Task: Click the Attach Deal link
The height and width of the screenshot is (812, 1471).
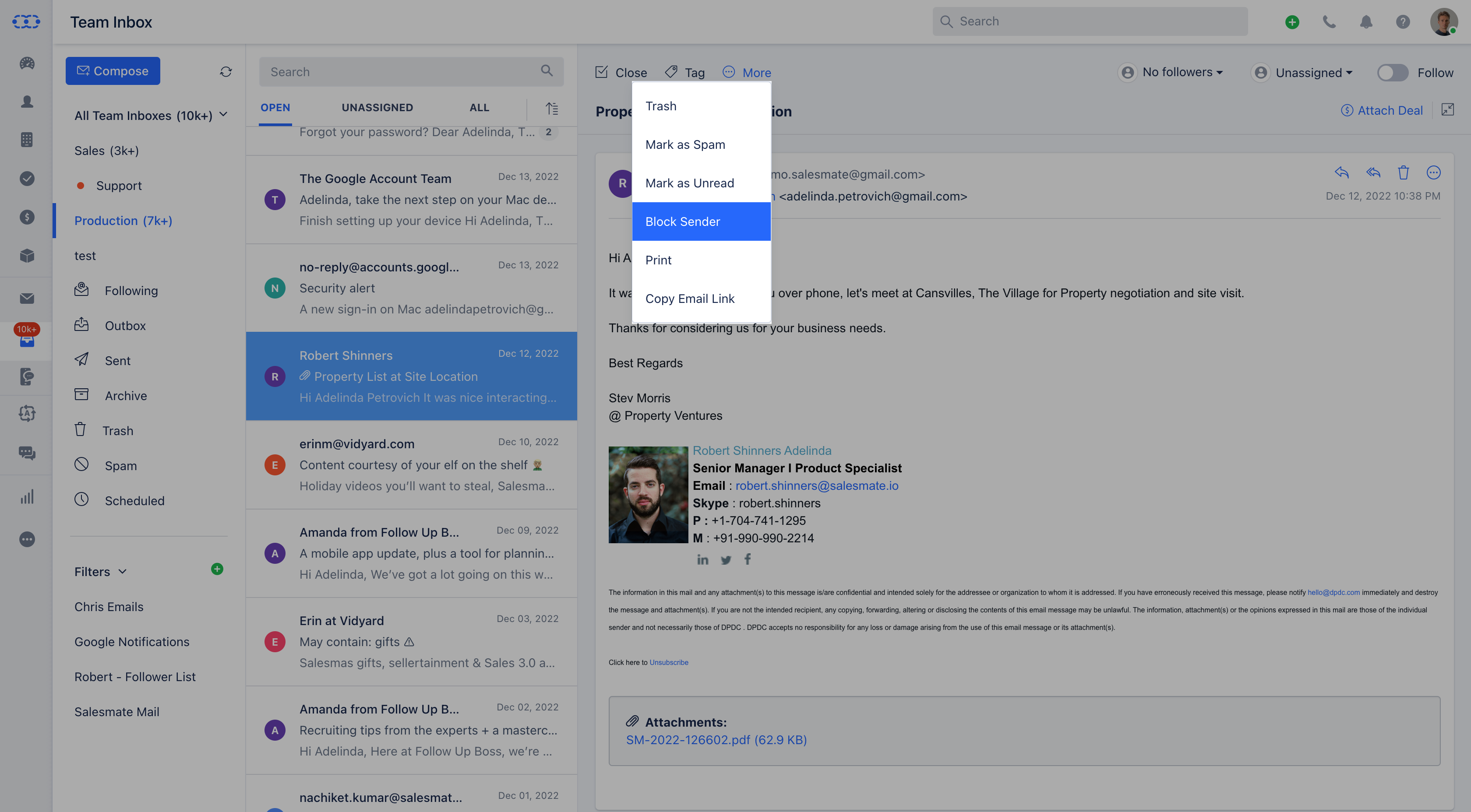Action: 1381,110
